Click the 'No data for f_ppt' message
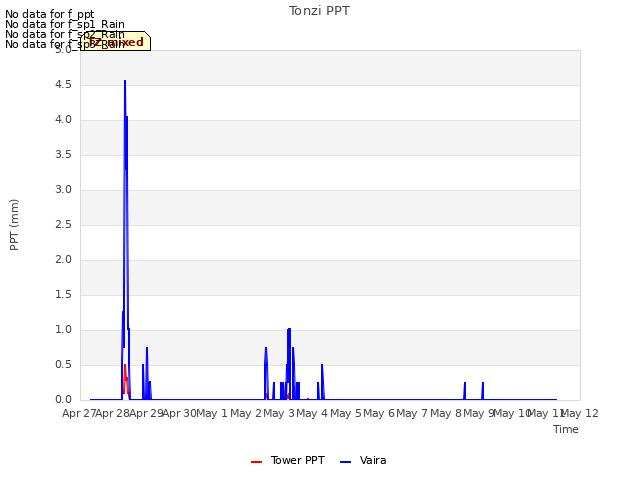 (x=50, y=14)
